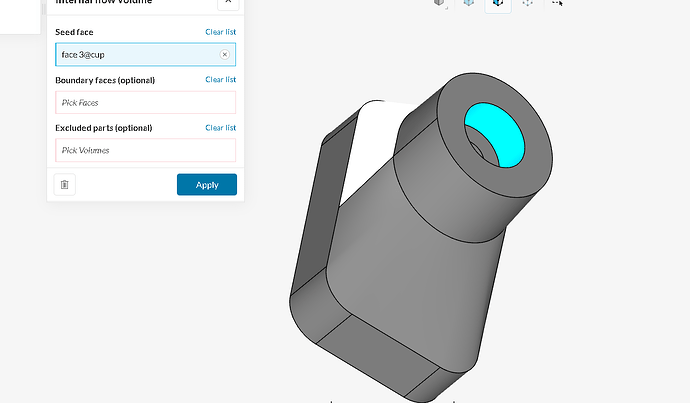The width and height of the screenshot is (690, 403).
Task: Activate the Pick Volumes excluded parts field
Action: (145, 150)
